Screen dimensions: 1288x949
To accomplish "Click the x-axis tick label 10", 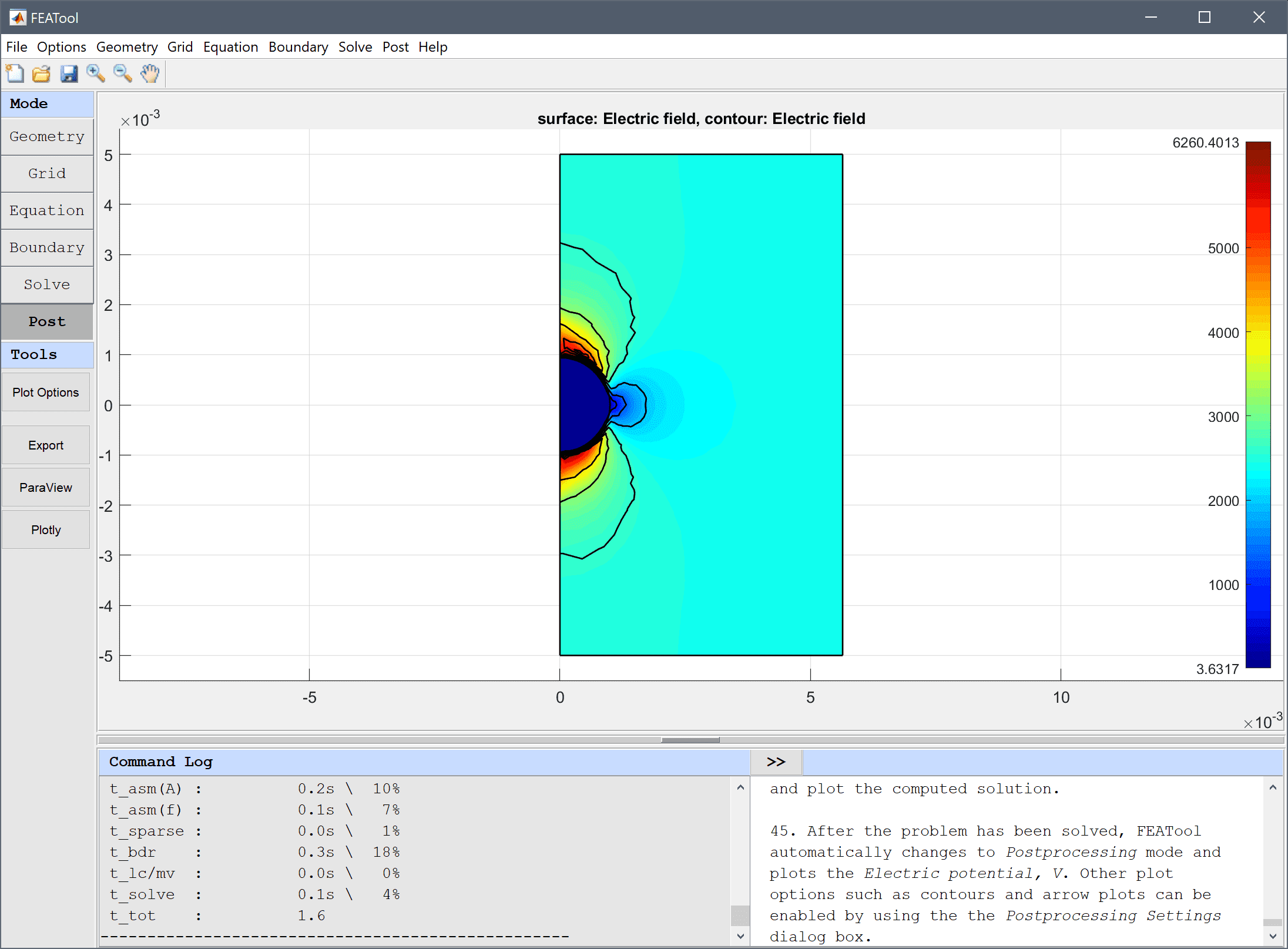I will click(x=1061, y=698).
